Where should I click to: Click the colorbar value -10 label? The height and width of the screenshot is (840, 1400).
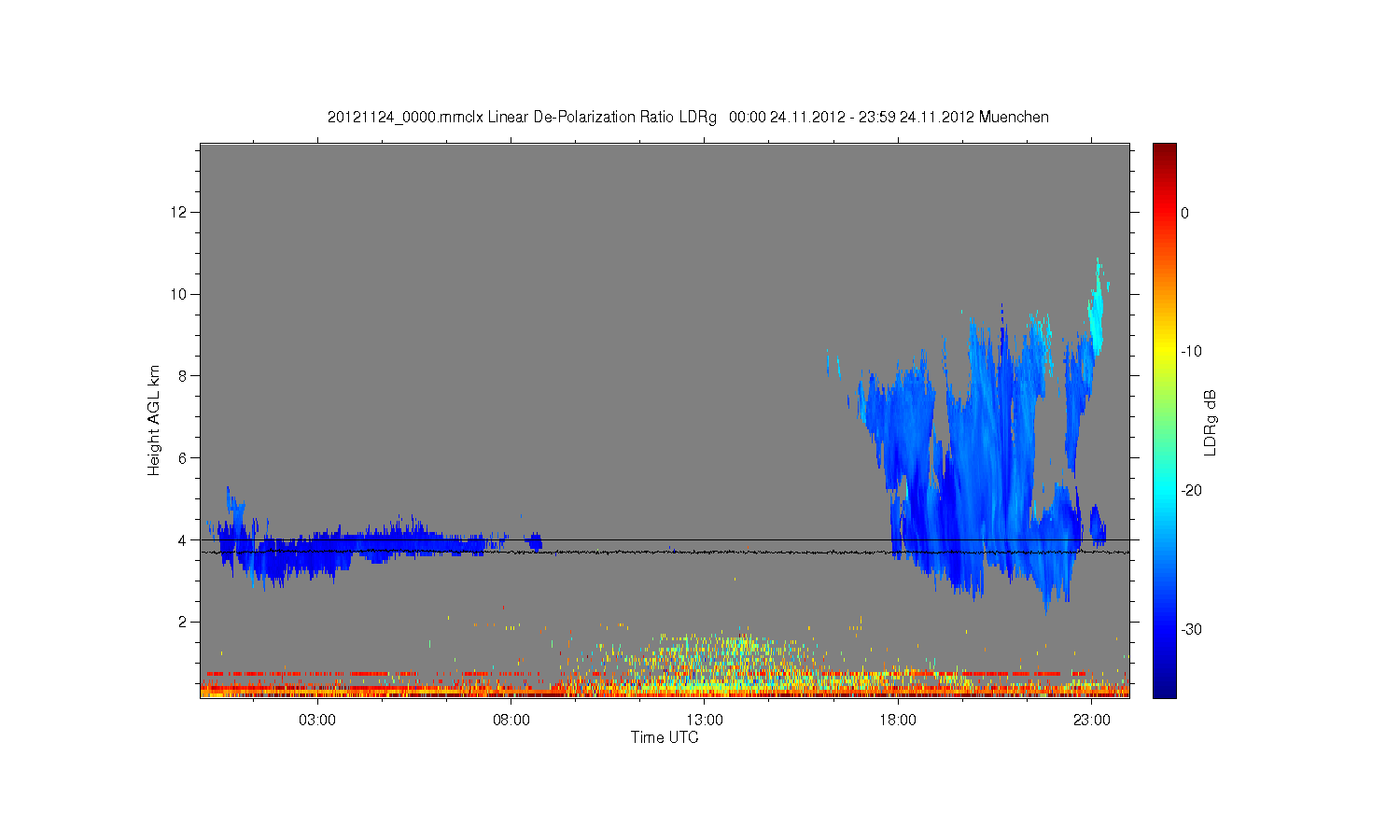1191,352
